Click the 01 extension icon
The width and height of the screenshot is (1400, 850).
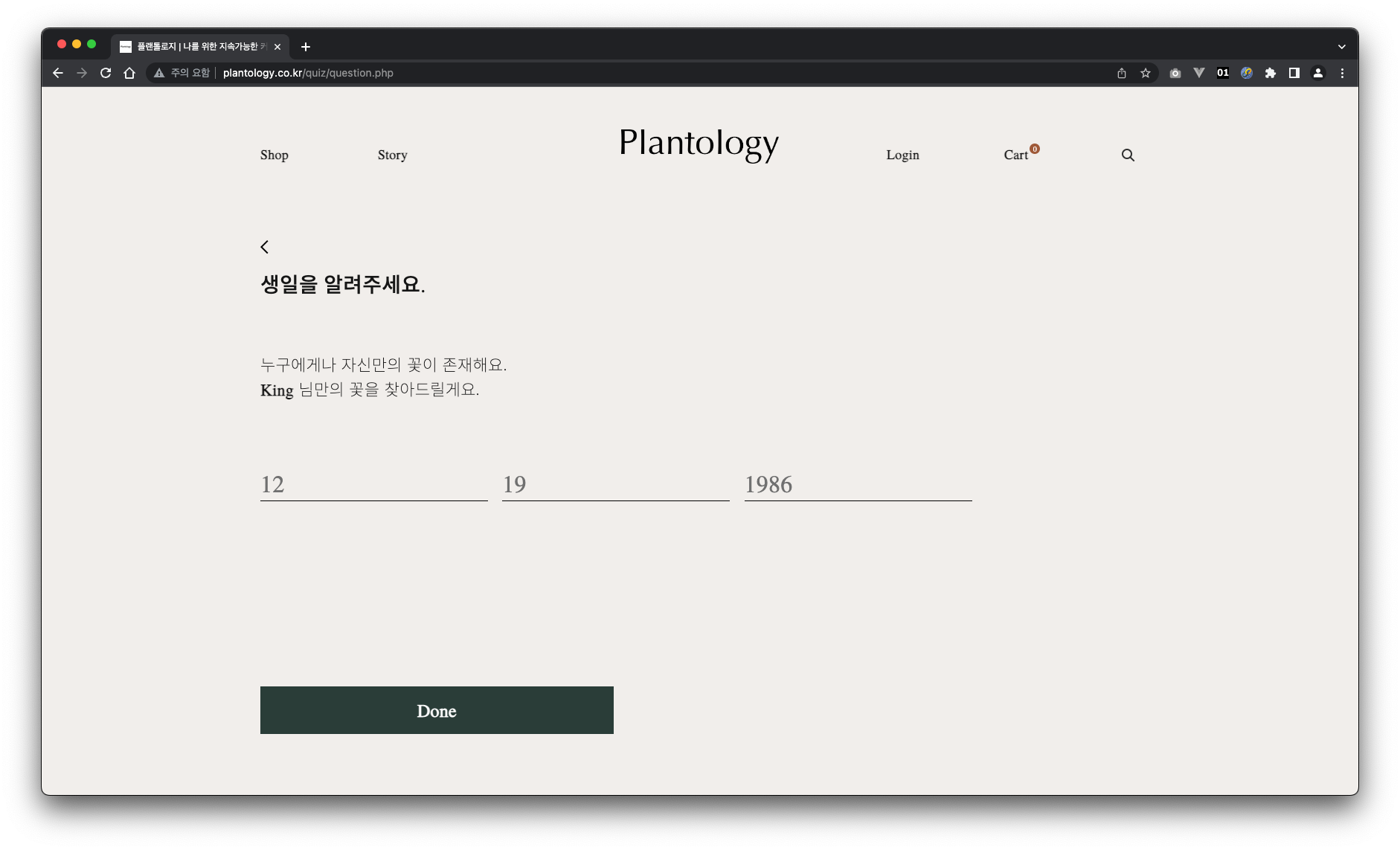(x=1223, y=73)
